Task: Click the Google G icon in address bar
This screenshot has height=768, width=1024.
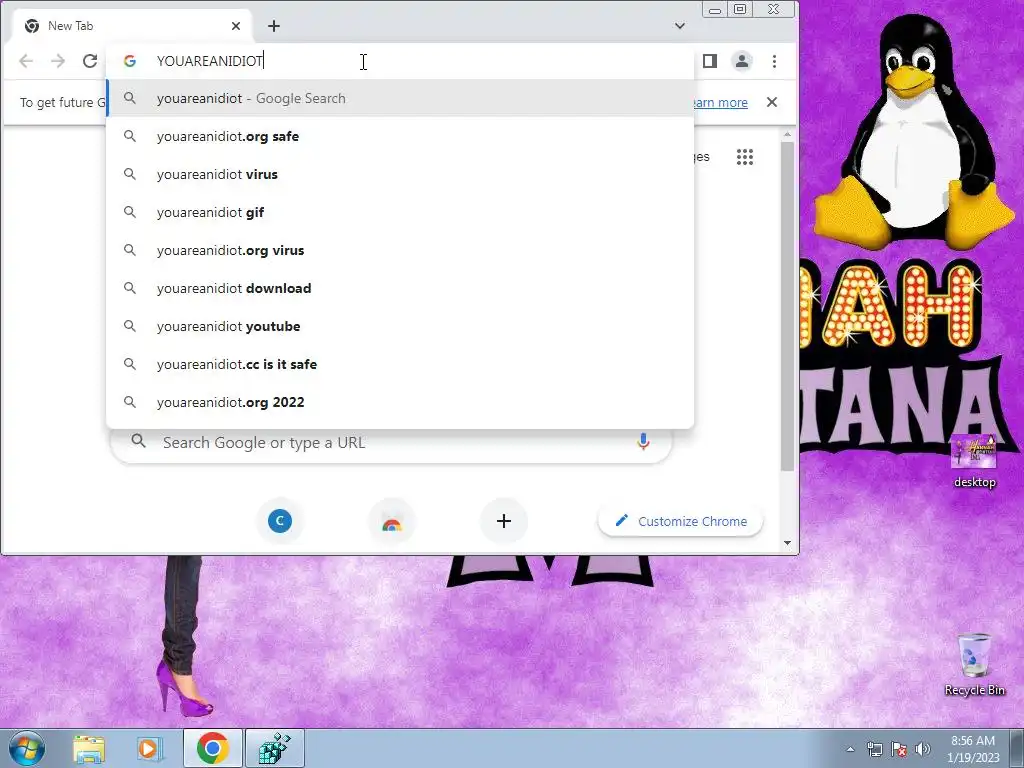Action: [130, 61]
